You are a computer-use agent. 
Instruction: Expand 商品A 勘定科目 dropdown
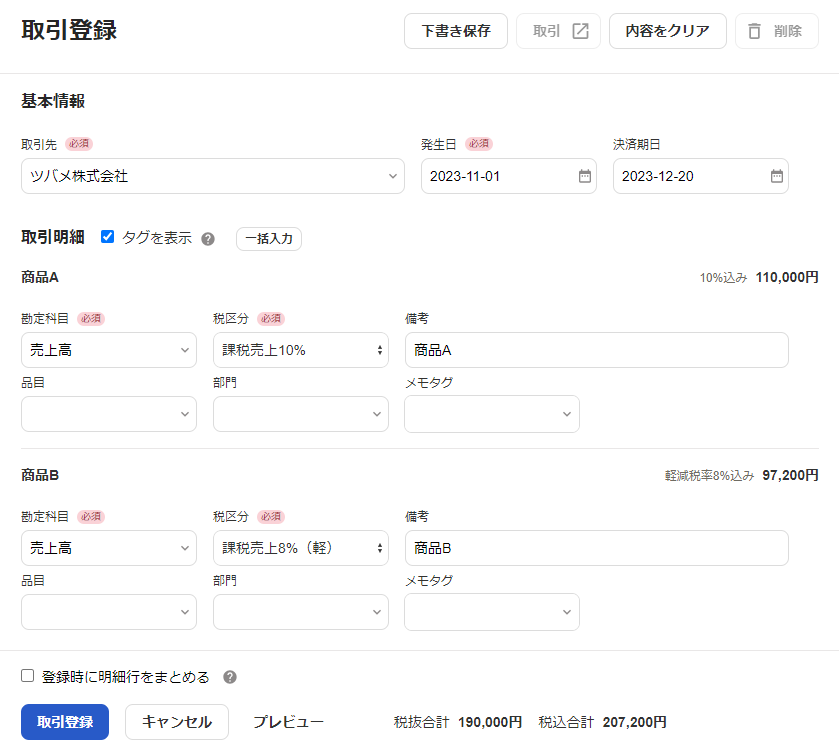click(x=109, y=350)
